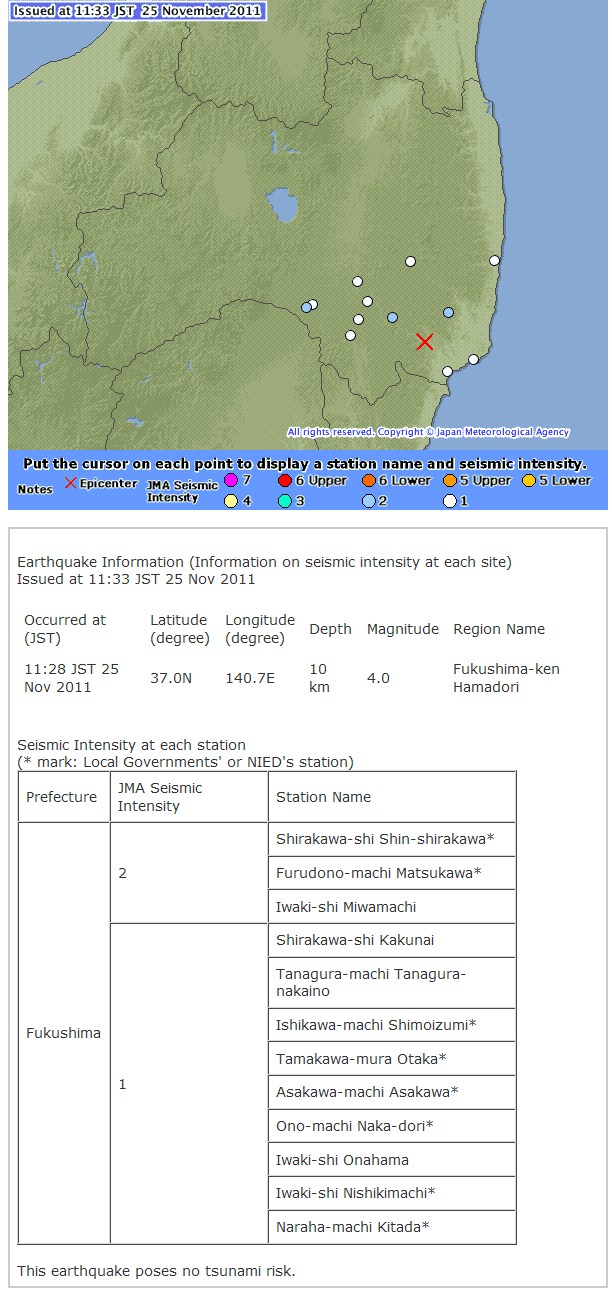612x1290 pixels.
Task: Select the Furudono-machi Matsukawa table entry
Action: pyautogui.click(x=392, y=873)
